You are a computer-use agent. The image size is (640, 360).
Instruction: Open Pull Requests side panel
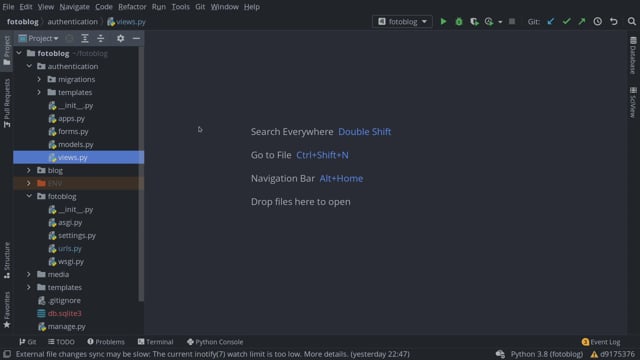coord(7,103)
